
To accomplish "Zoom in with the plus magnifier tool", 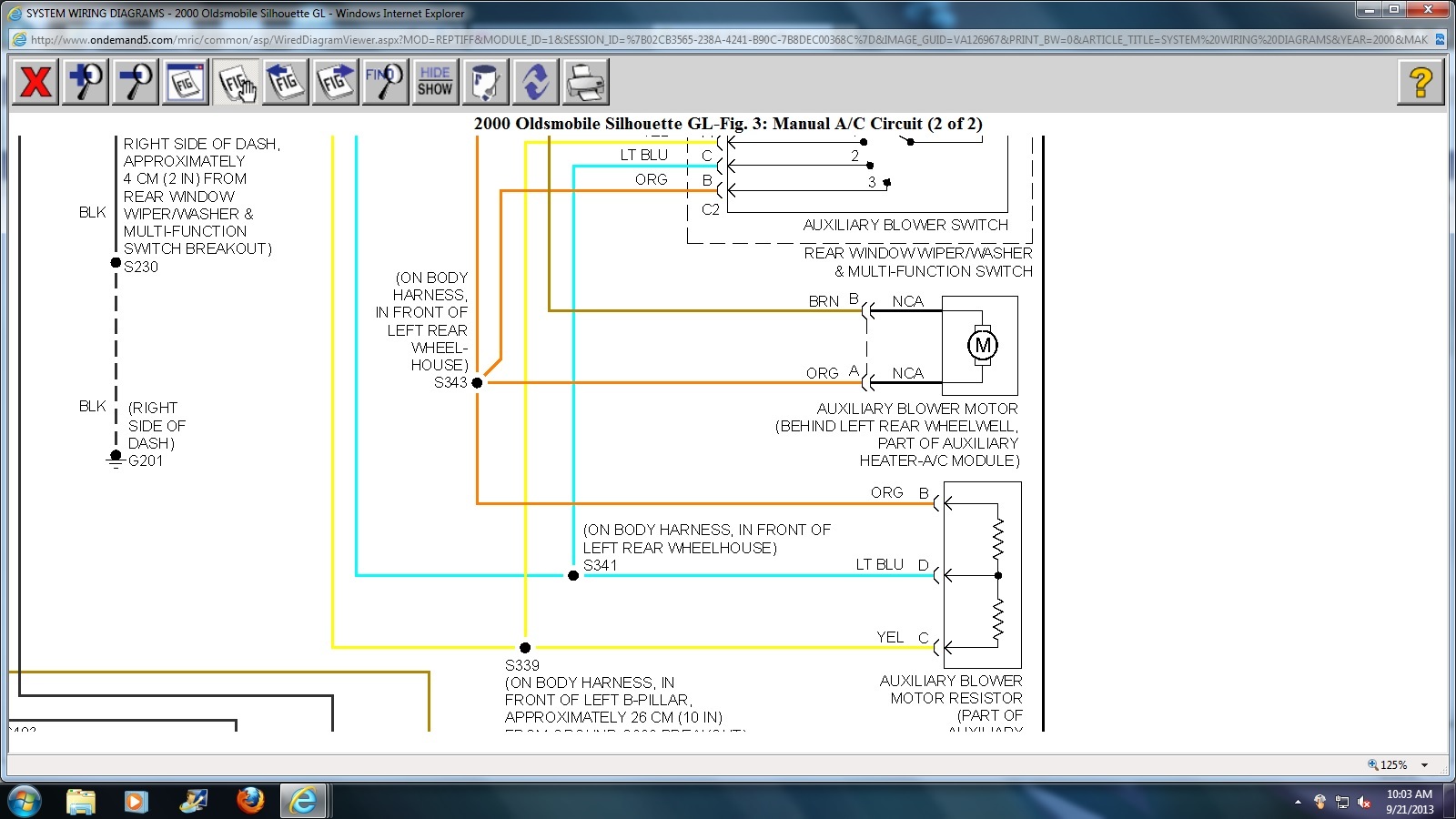I will 86,82.
